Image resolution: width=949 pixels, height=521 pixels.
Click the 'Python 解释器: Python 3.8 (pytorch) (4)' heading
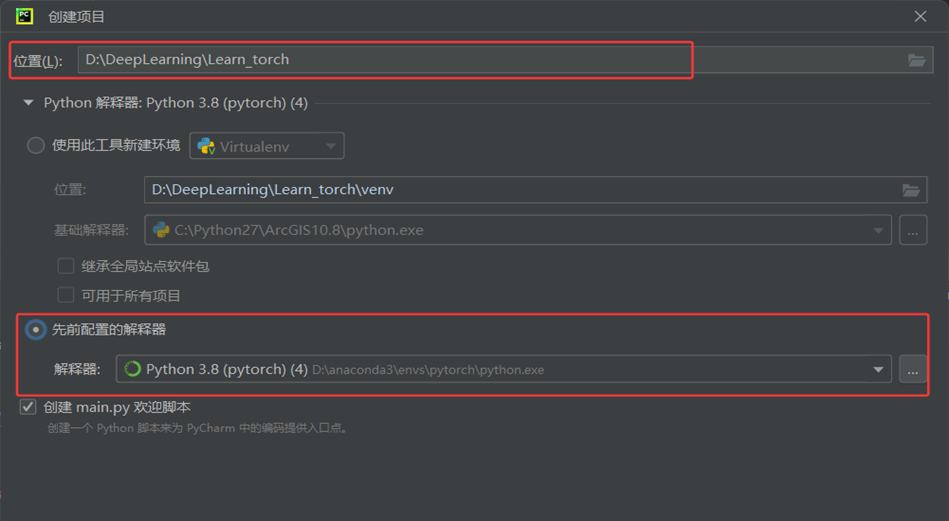[x=176, y=103]
